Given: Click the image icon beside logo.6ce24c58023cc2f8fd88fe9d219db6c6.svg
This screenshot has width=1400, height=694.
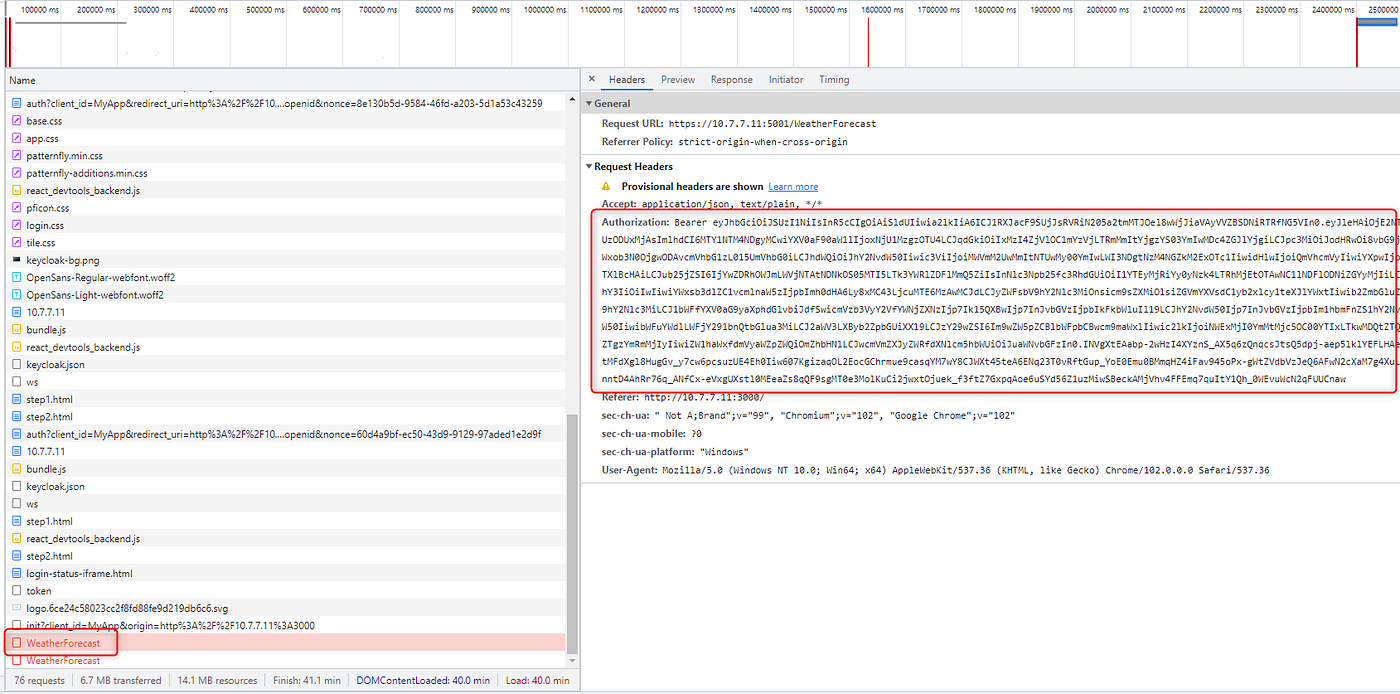Looking at the screenshot, I should coord(16,608).
